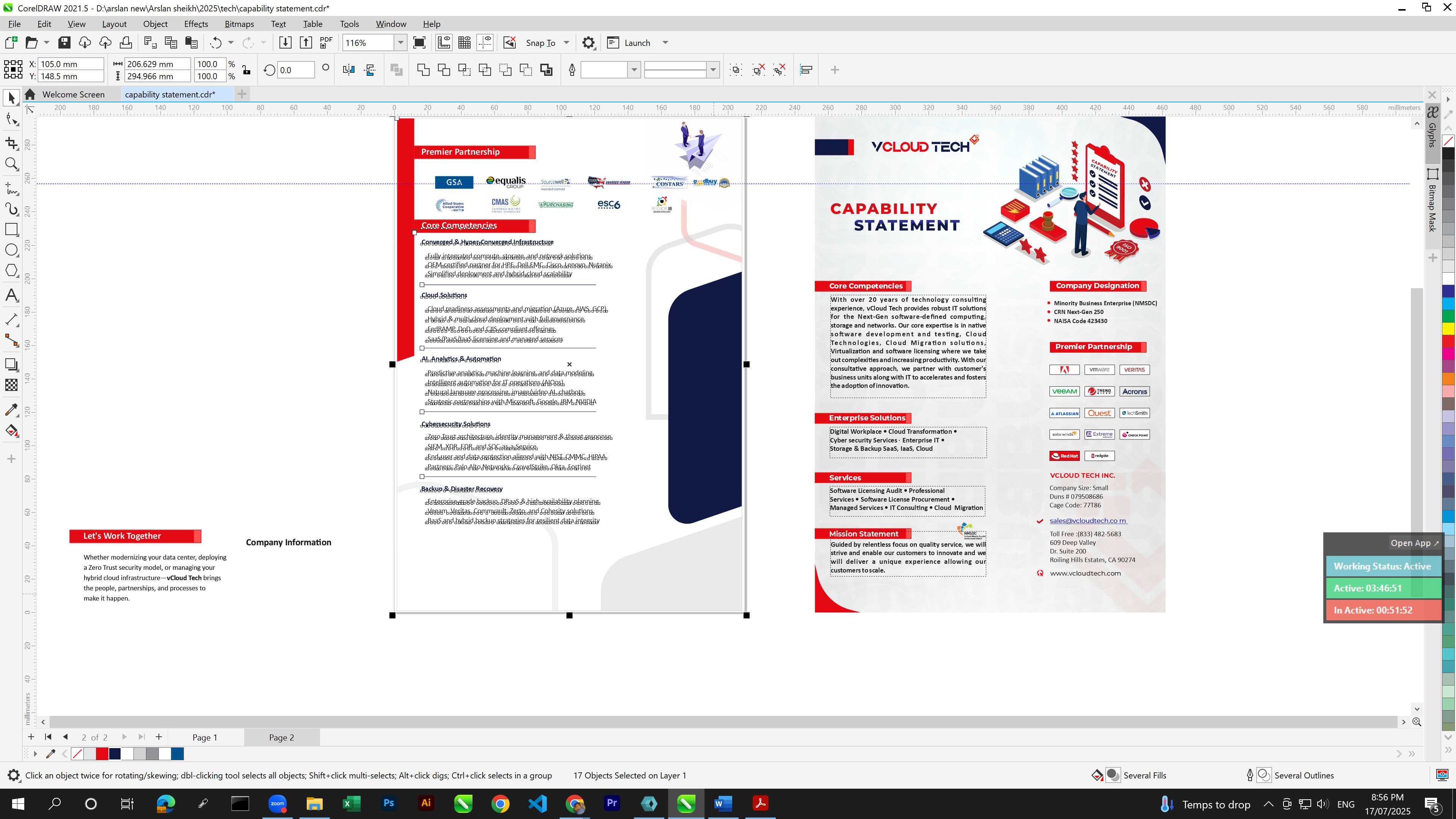1456x819 pixels.
Task: Open zoom level dropdown showing 116%
Action: [401, 42]
